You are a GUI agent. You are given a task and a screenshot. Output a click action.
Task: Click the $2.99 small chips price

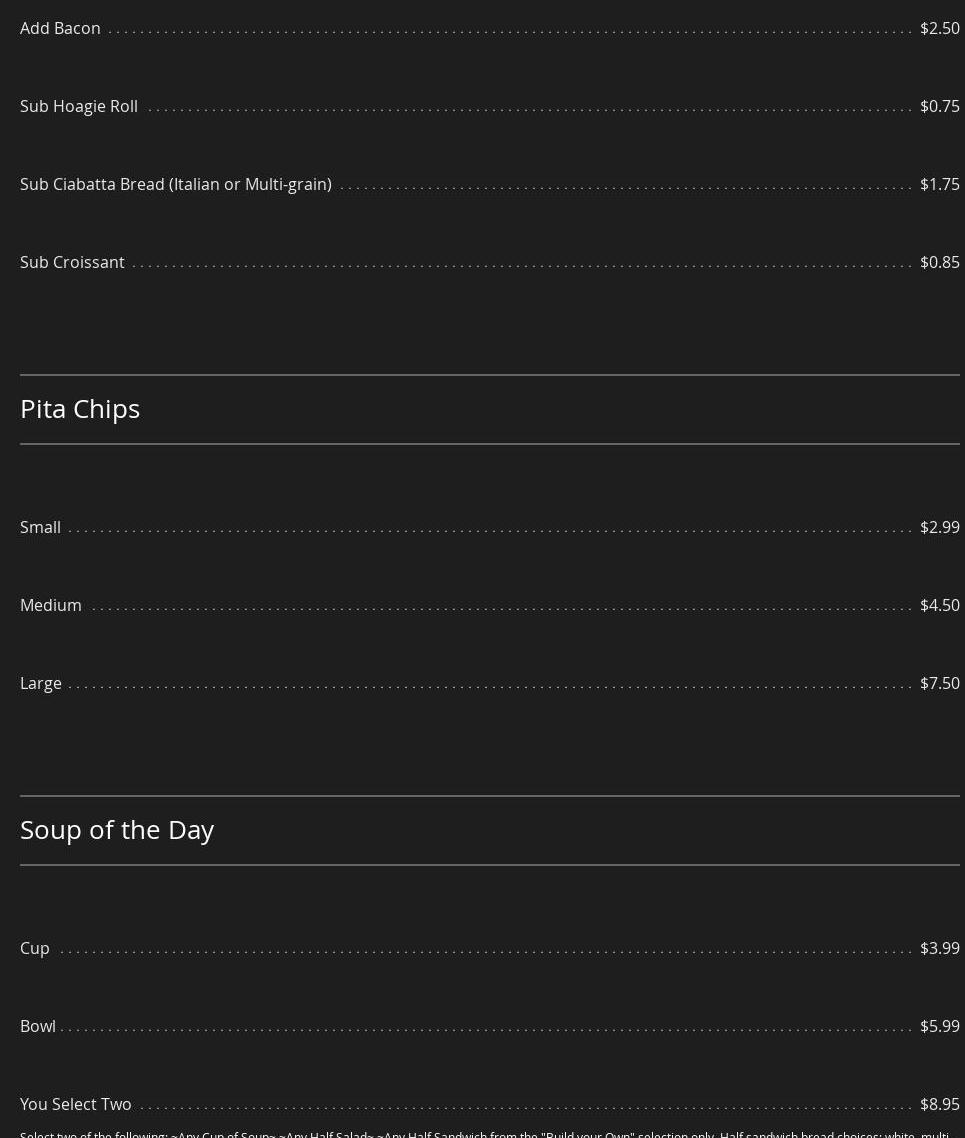point(939,527)
